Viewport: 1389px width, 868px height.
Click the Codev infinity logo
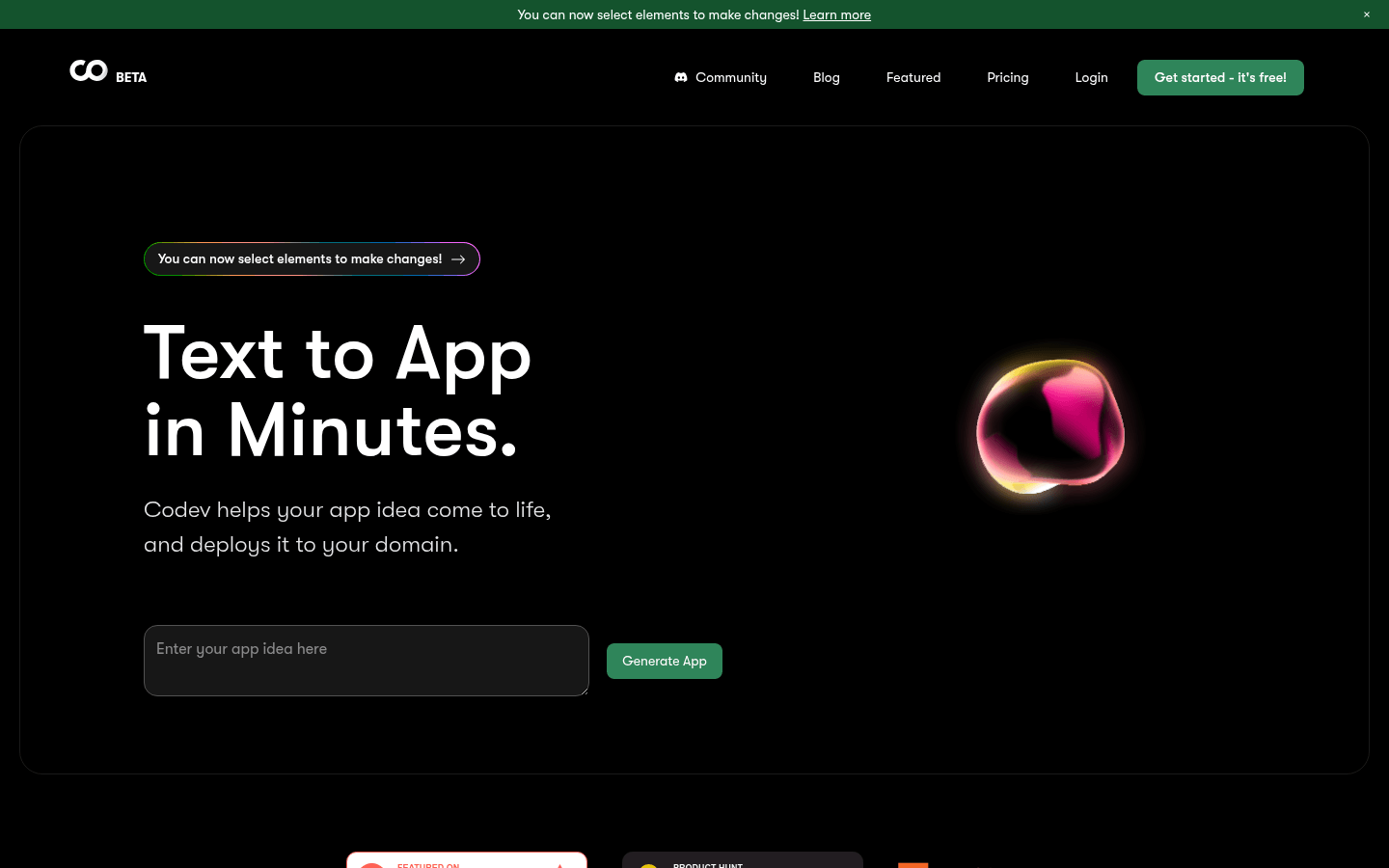click(89, 70)
